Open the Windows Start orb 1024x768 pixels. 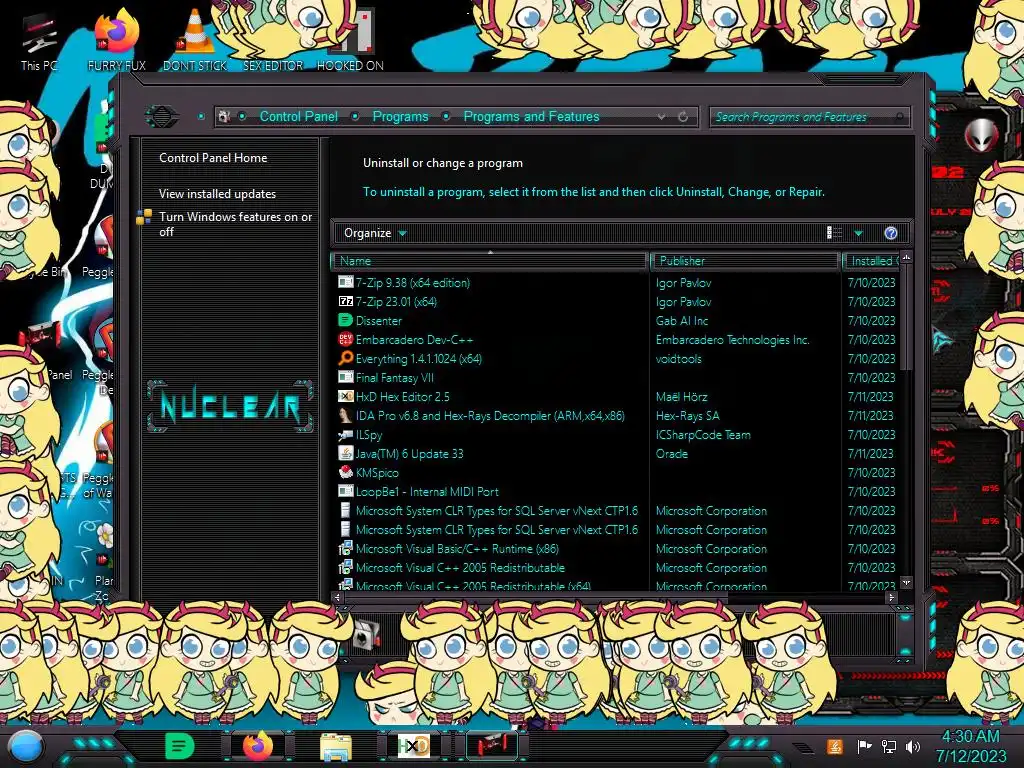26,746
